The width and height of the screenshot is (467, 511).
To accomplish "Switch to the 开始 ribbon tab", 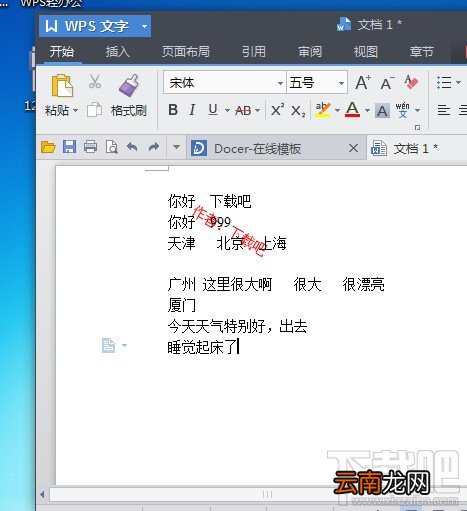I will pos(62,52).
